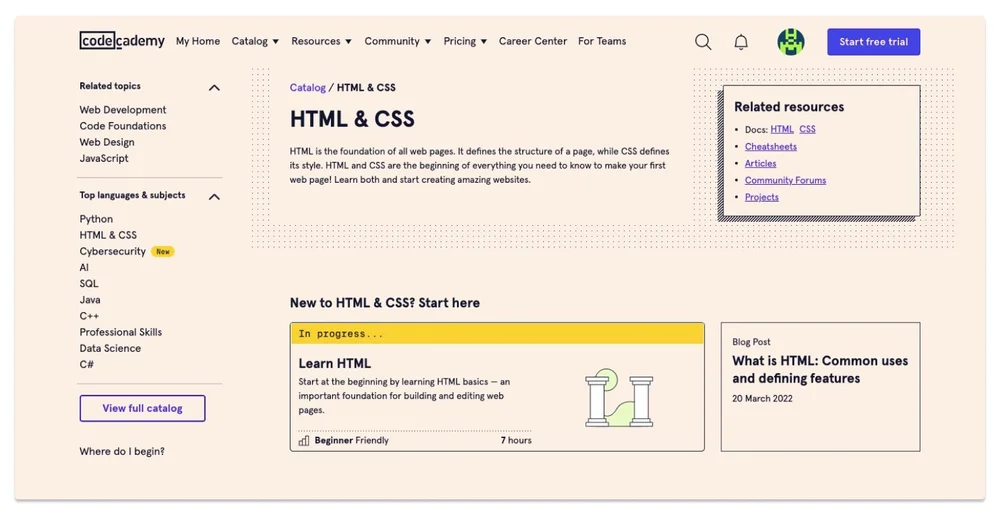Viewport: 1000px width, 515px height.
Task: Open Career Center page
Action: [x=533, y=41]
